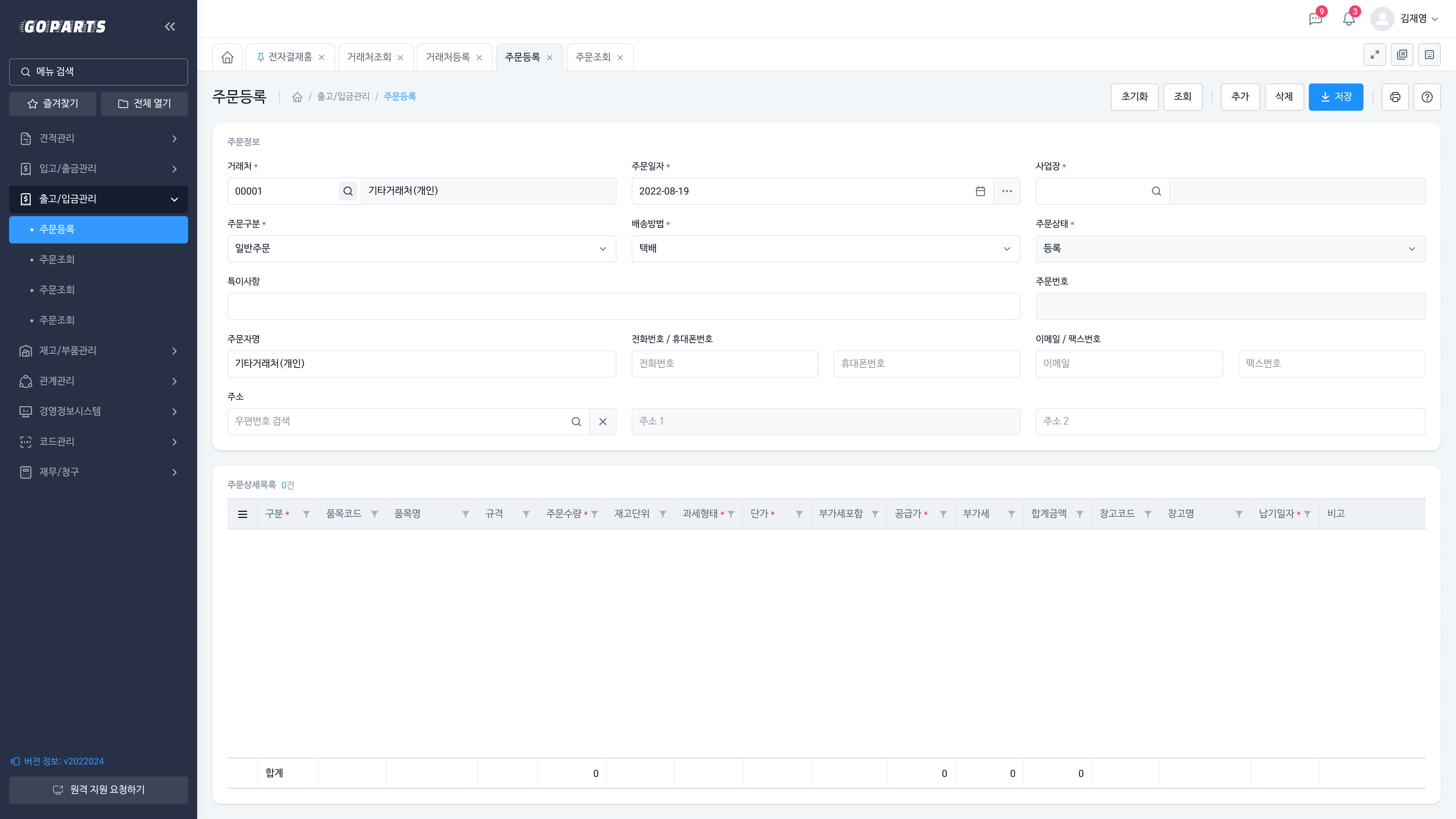Click the 거래처 search magnifier icon
Viewport: 1456px width, 819px height.
[348, 191]
